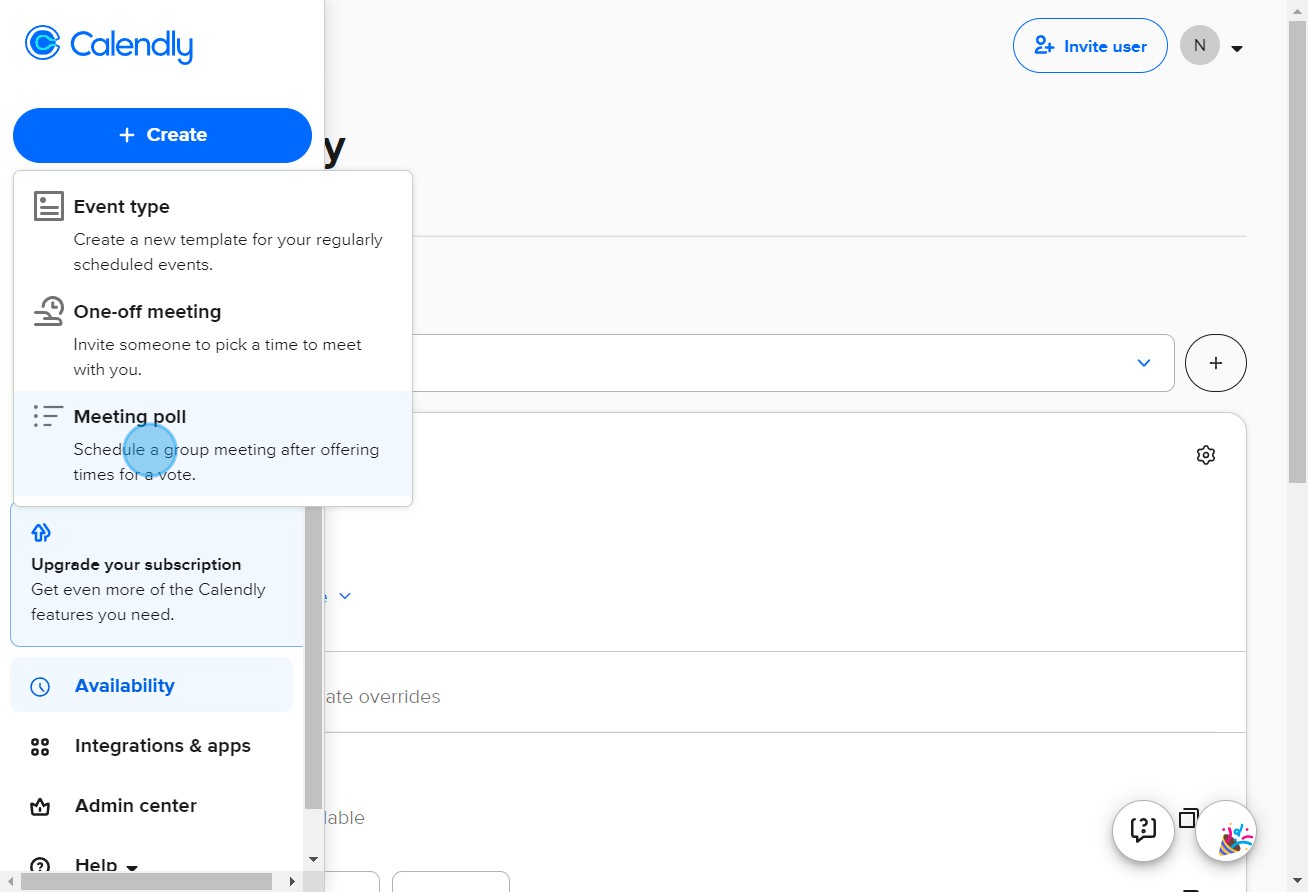
Task: Click the Calendly logo
Action: [x=109, y=45]
